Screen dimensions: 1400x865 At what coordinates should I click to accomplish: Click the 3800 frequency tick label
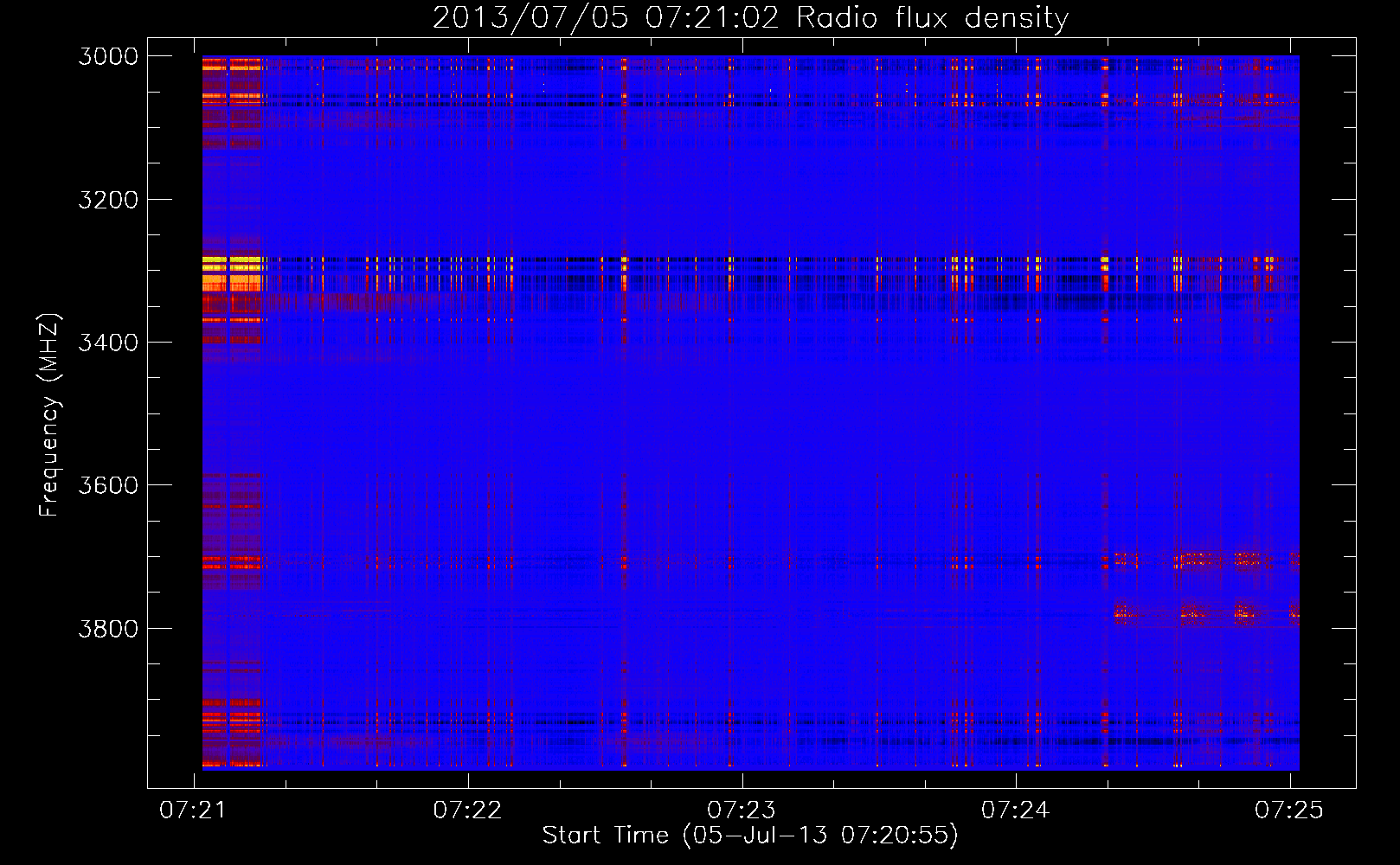point(108,628)
